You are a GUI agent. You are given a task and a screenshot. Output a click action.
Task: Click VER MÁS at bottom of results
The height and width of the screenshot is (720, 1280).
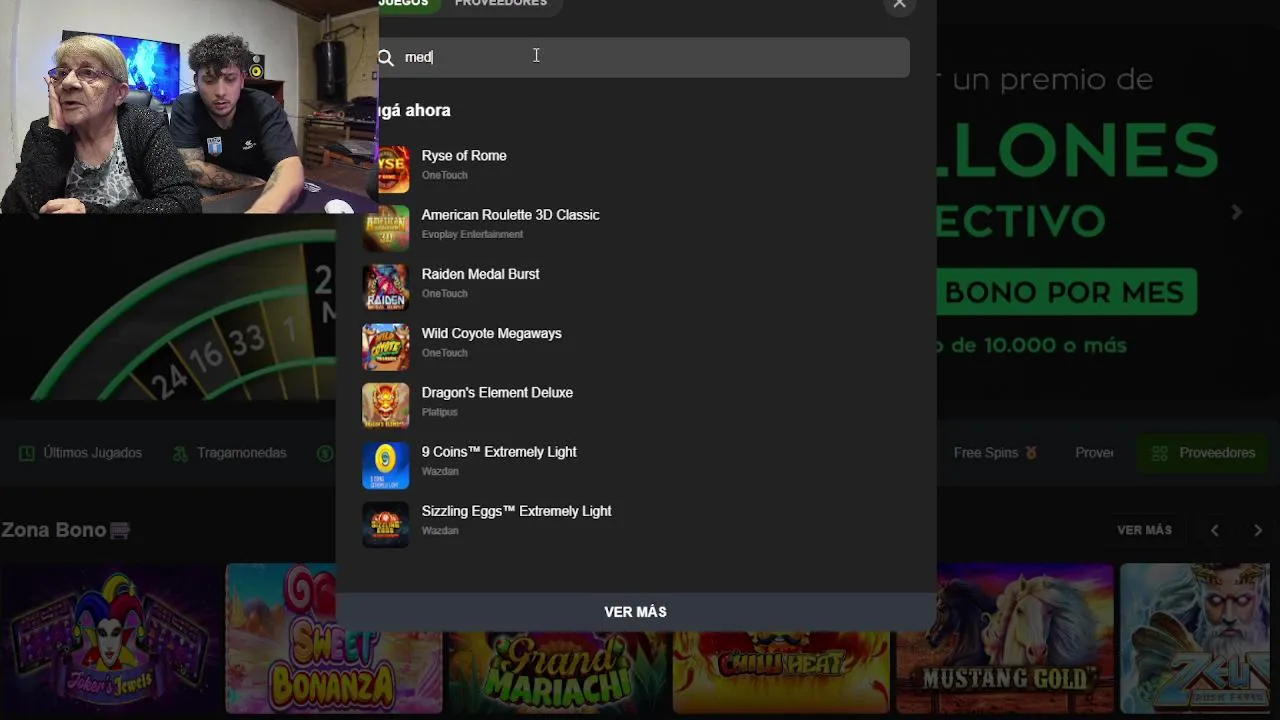click(635, 612)
